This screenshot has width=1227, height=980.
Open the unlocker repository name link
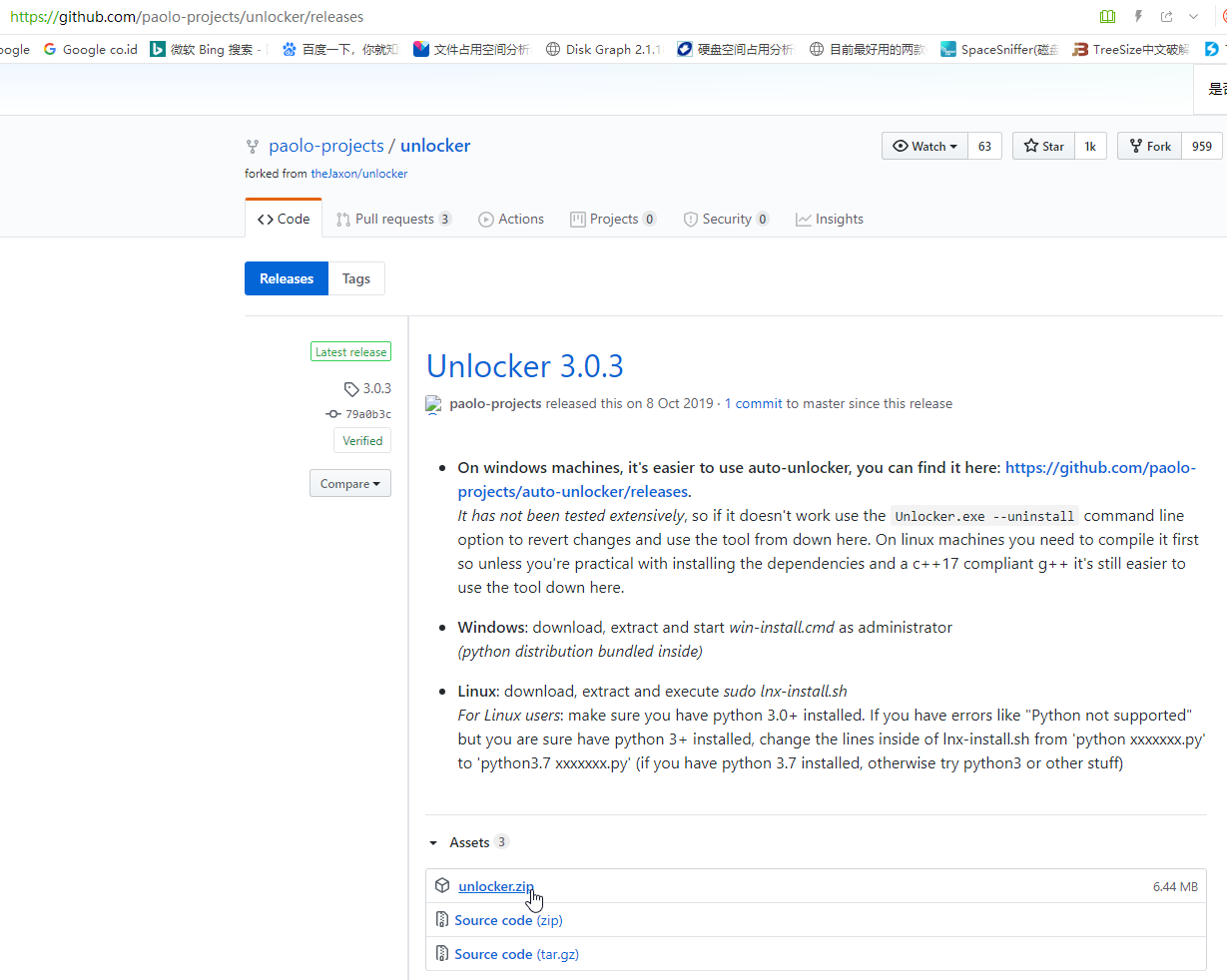(x=435, y=146)
